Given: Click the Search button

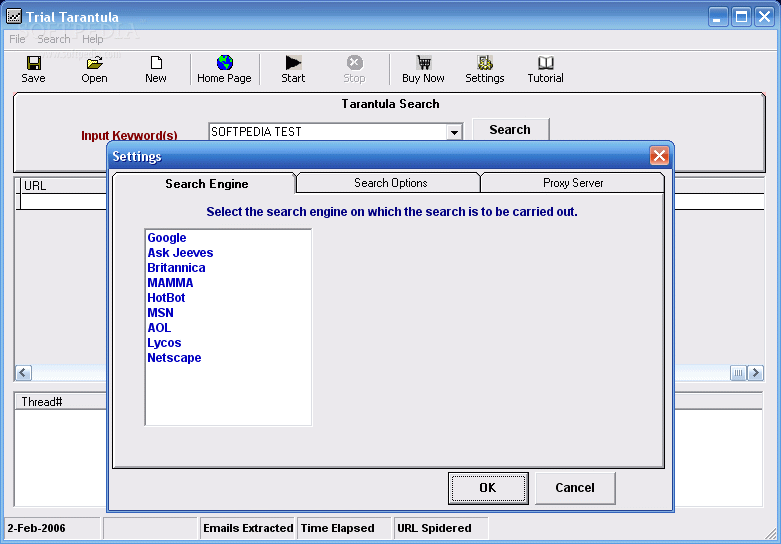Looking at the screenshot, I should click(x=511, y=130).
